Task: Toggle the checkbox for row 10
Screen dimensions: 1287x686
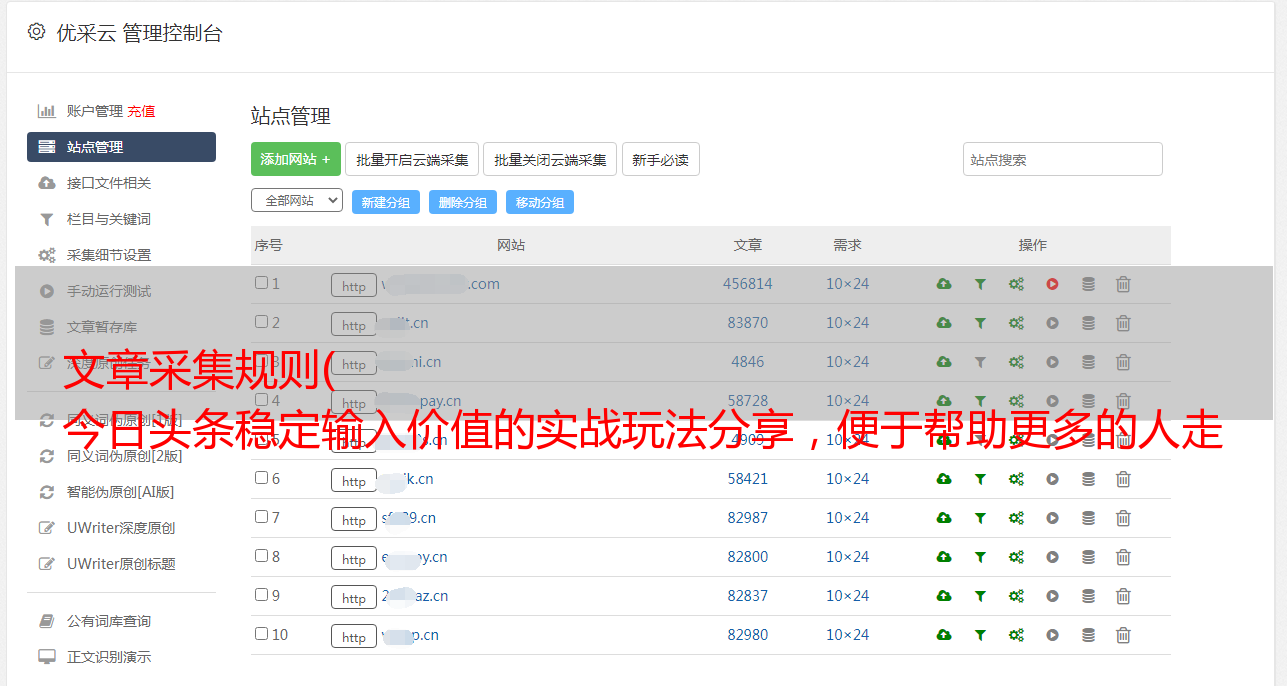Action: point(261,634)
